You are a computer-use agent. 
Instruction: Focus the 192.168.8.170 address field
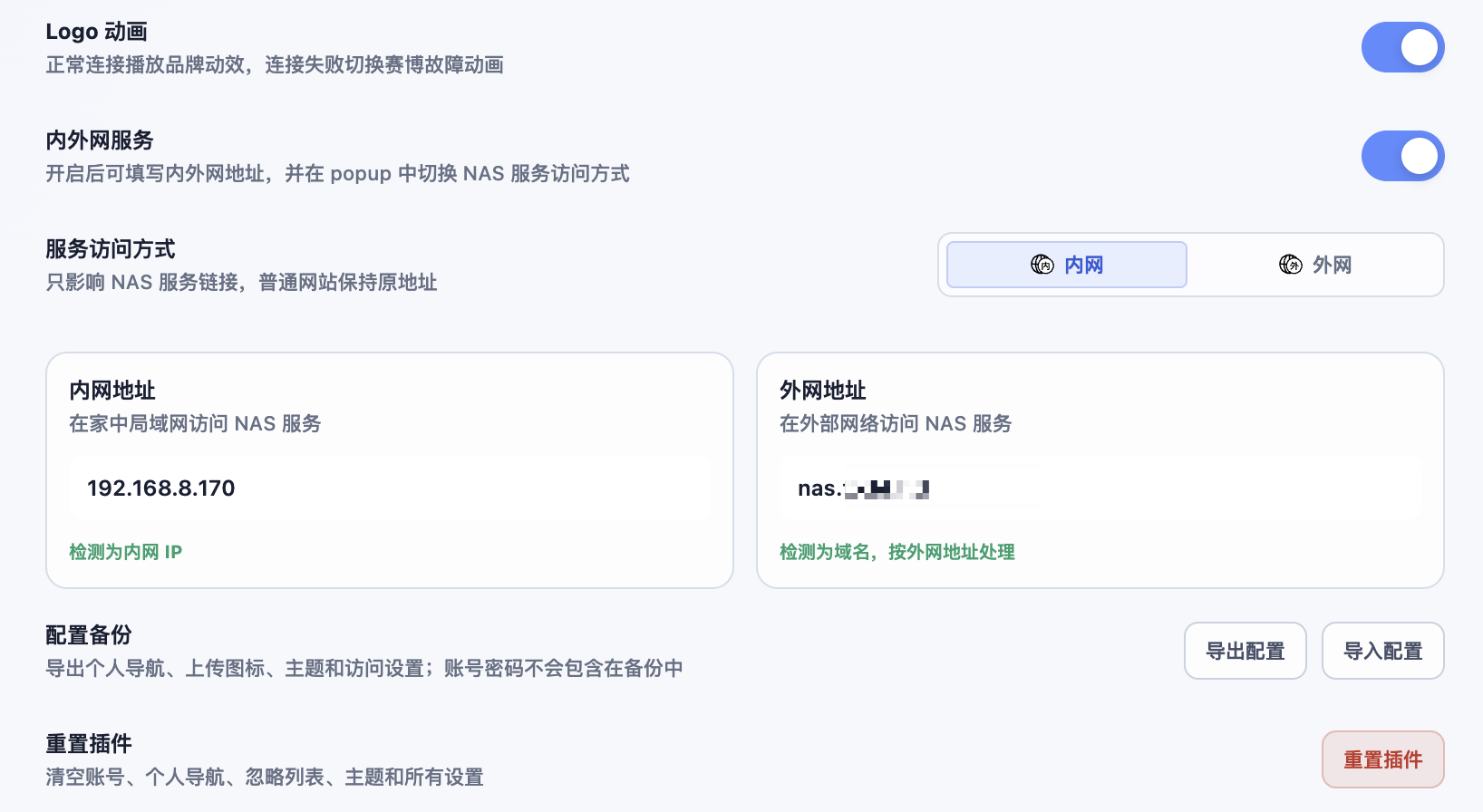390,488
